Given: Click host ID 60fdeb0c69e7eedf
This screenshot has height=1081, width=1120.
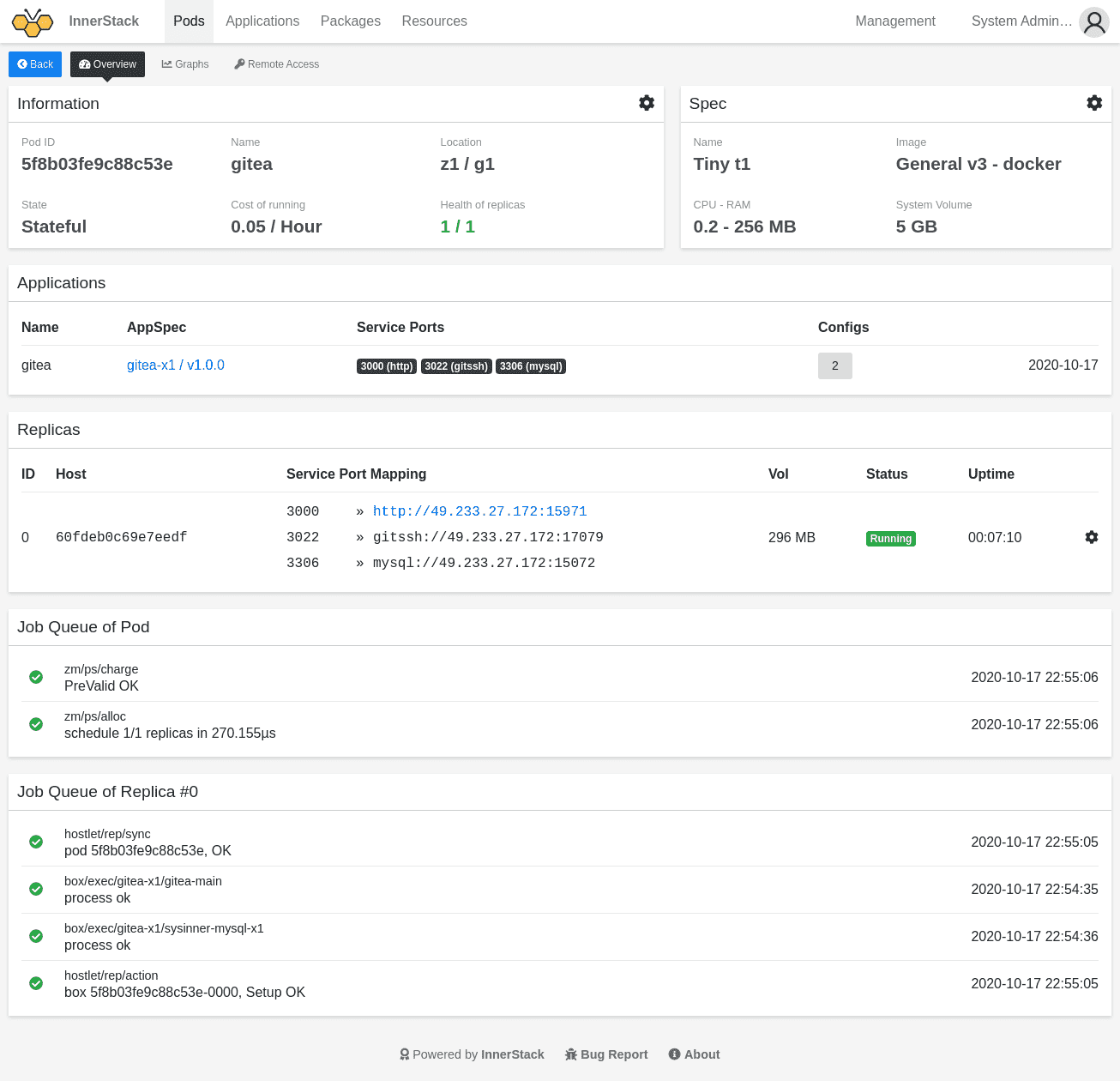Looking at the screenshot, I should [x=122, y=537].
